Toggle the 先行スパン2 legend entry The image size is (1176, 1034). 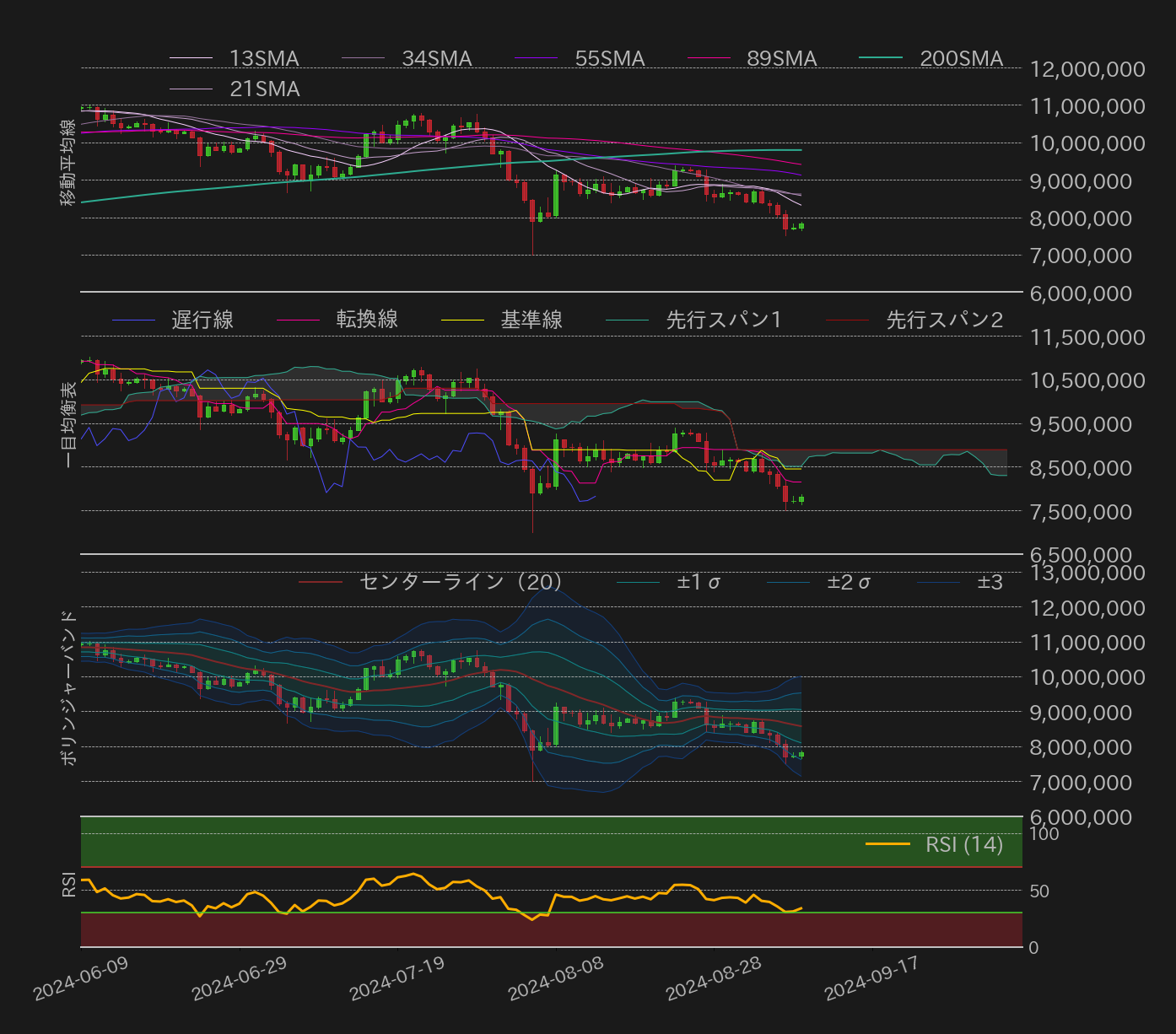click(x=914, y=320)
